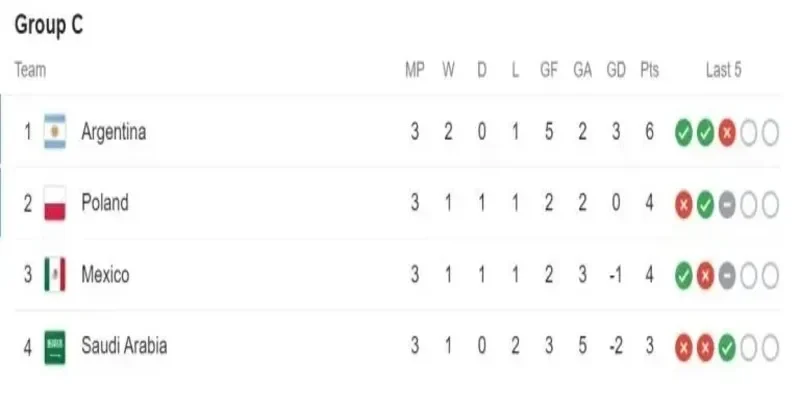Select the Saudi Arabia team name
The height and width of the screenshot is (400, 800).
(x=123, y=347)
